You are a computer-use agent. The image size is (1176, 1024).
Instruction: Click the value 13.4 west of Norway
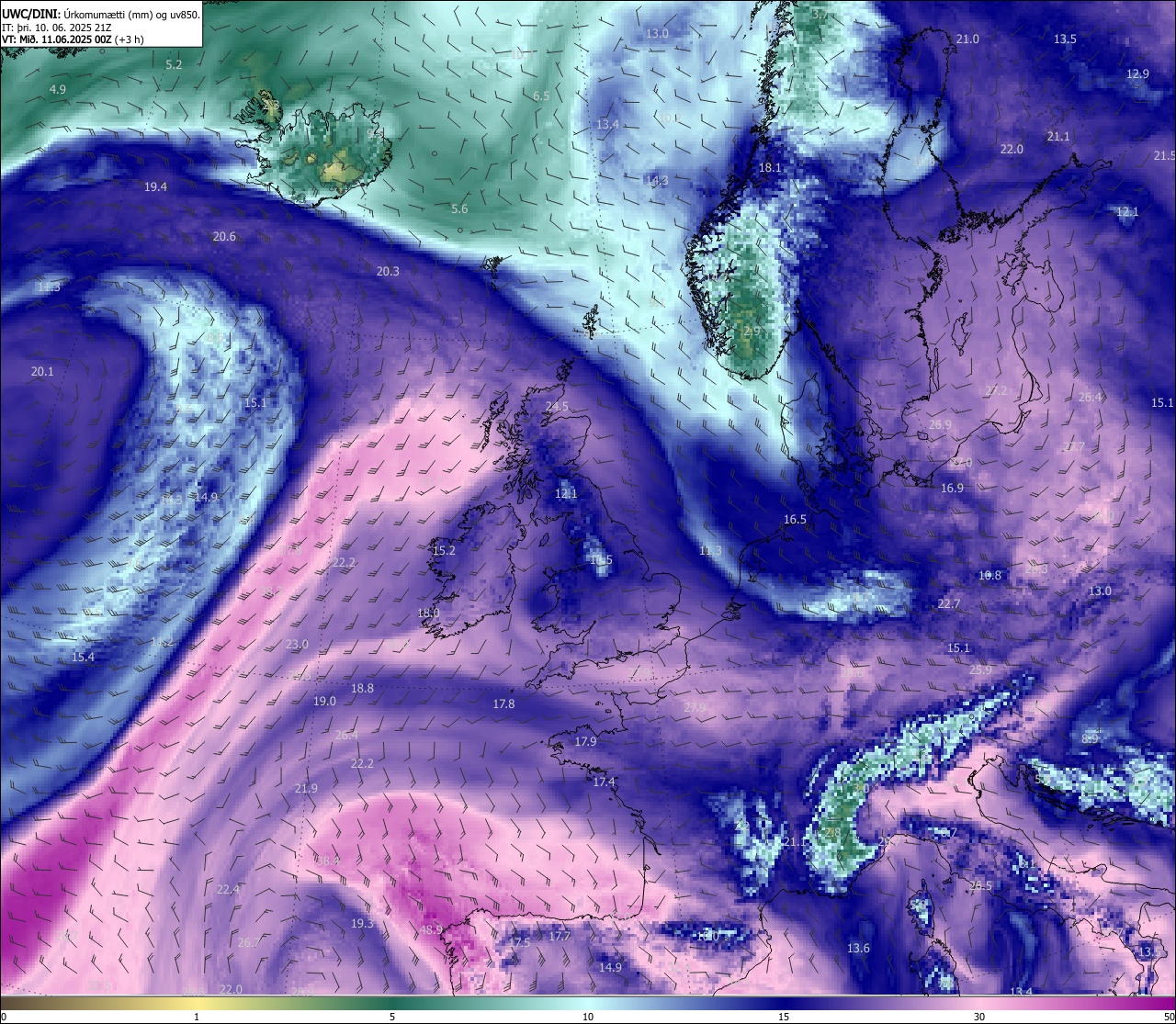click(x=607, y=125)
